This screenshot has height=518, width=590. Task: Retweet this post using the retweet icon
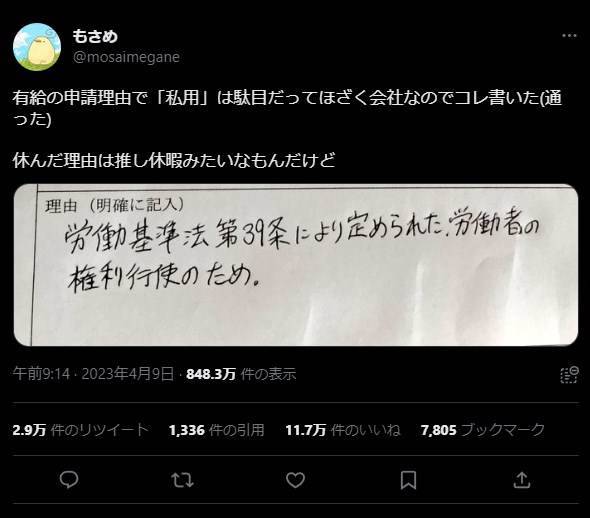[182, 480]
